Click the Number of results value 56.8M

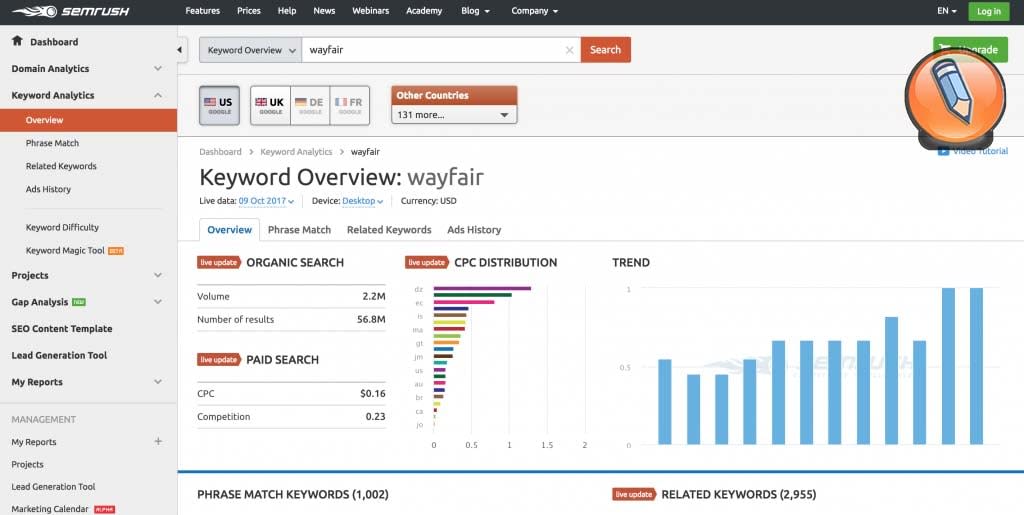click(371, 319)
